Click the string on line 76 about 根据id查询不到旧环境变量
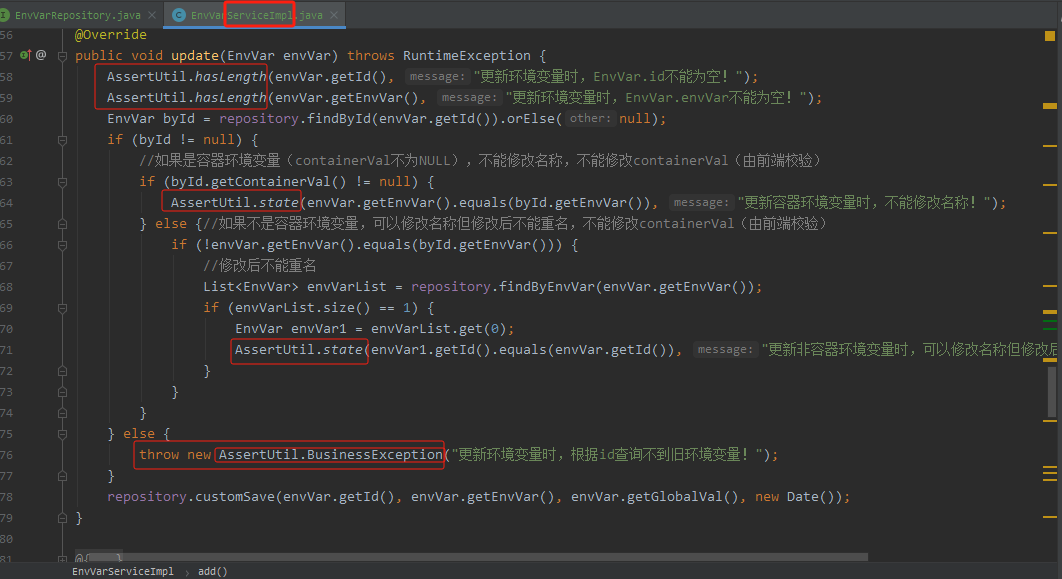 click(610, 454)
